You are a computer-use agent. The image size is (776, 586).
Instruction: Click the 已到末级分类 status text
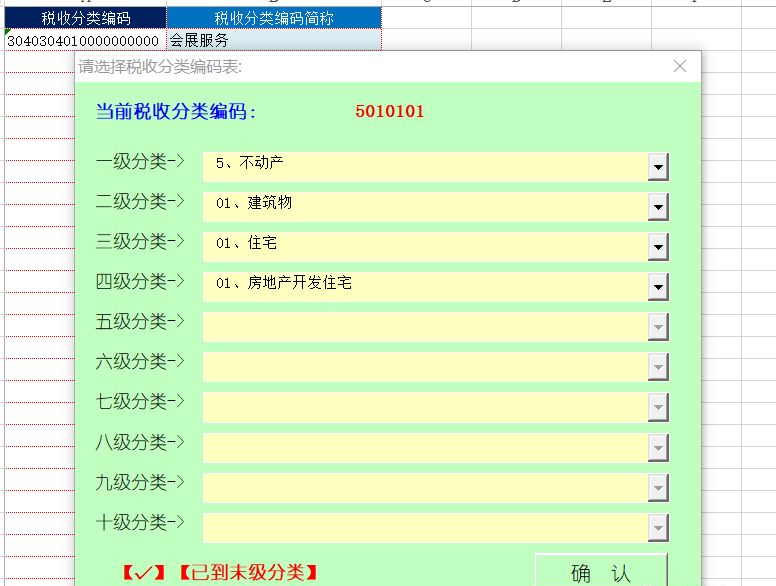(x=248, y=573)
